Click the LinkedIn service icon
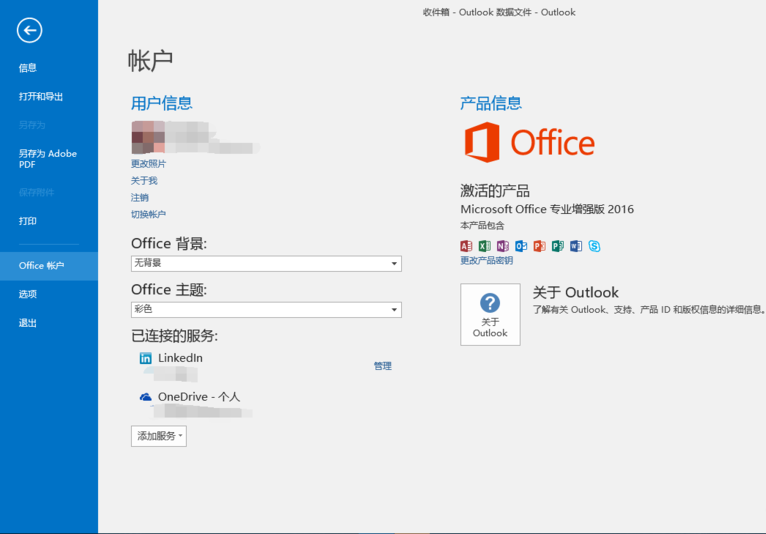Viewport: 766px width, 534px height. 146,358
